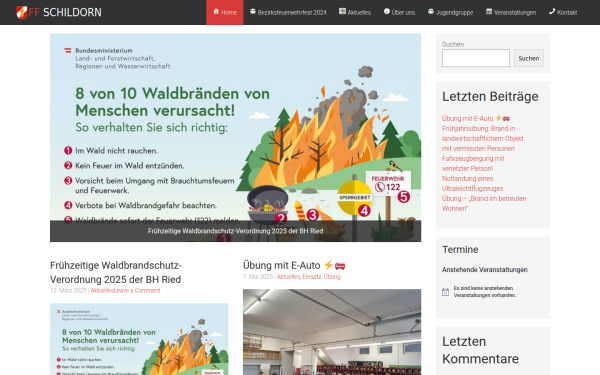Click the Veranstaltungen calendar icon in menu
The height and width of the screenshot is (375, 600).
coord(489,11)
